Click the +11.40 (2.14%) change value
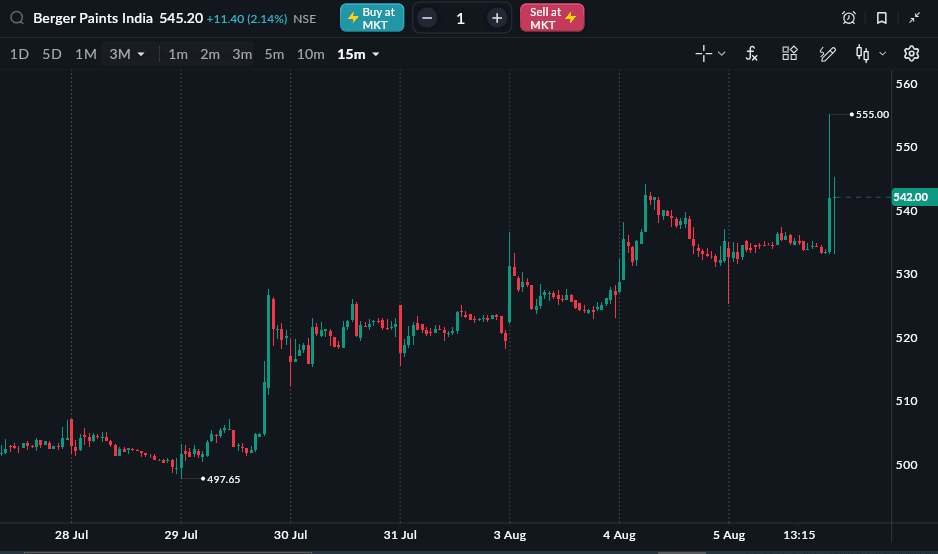This screenshot has height=554, width=938. point(246,19)
